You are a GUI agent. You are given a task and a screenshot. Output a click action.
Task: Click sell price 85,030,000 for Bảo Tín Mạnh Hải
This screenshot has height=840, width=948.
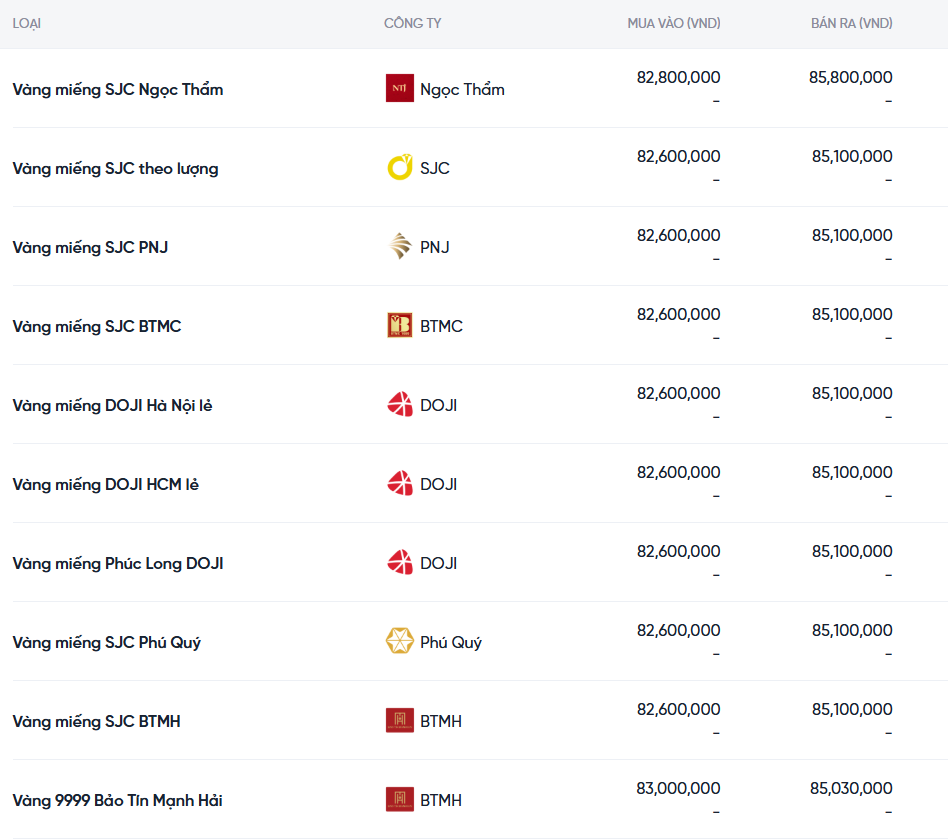click(851, 789)
